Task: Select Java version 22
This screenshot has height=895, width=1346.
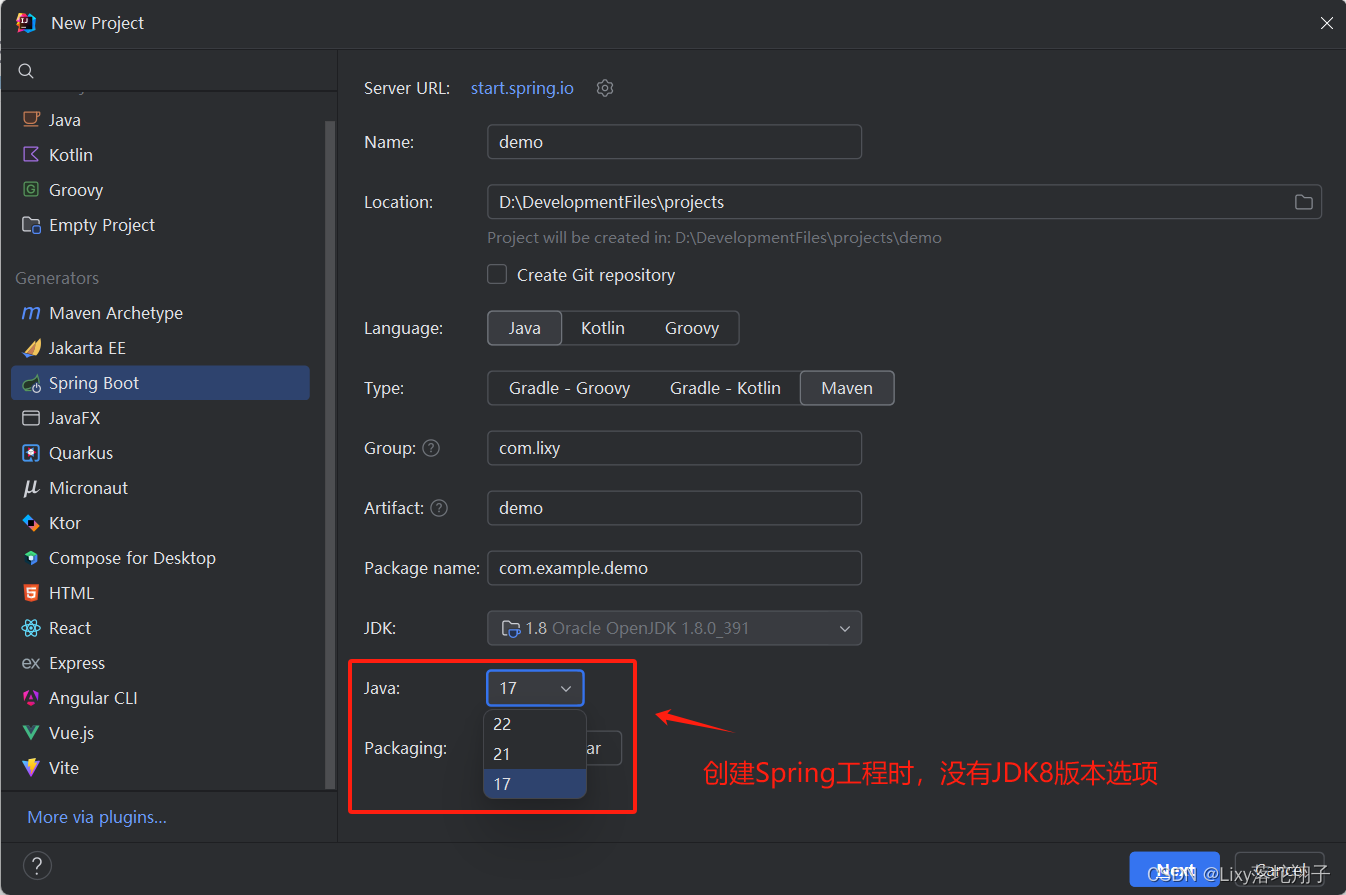Action: pos(535,724)
